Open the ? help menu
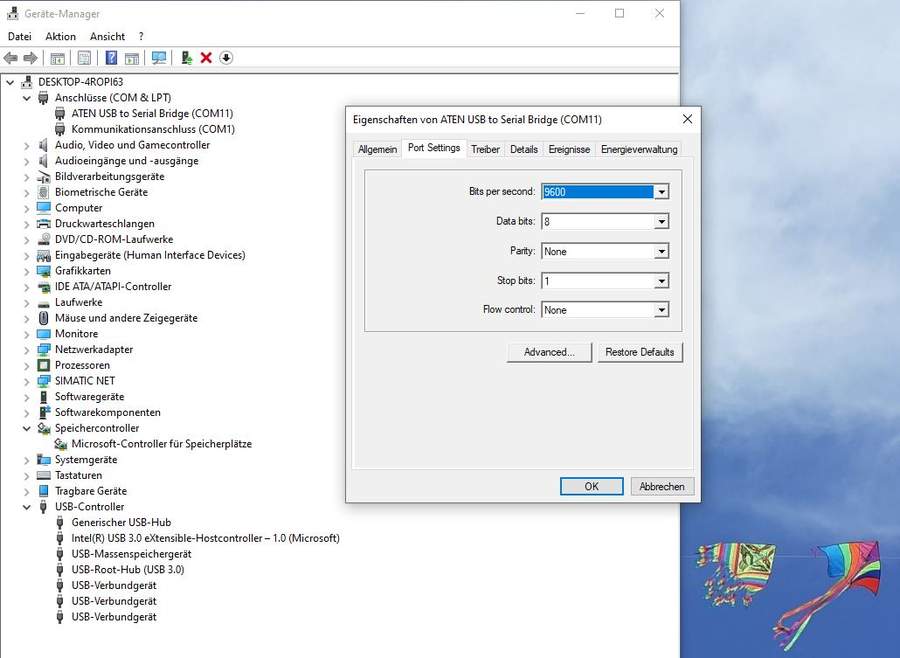This screenshot has width=900, height=658. (141, 36)
